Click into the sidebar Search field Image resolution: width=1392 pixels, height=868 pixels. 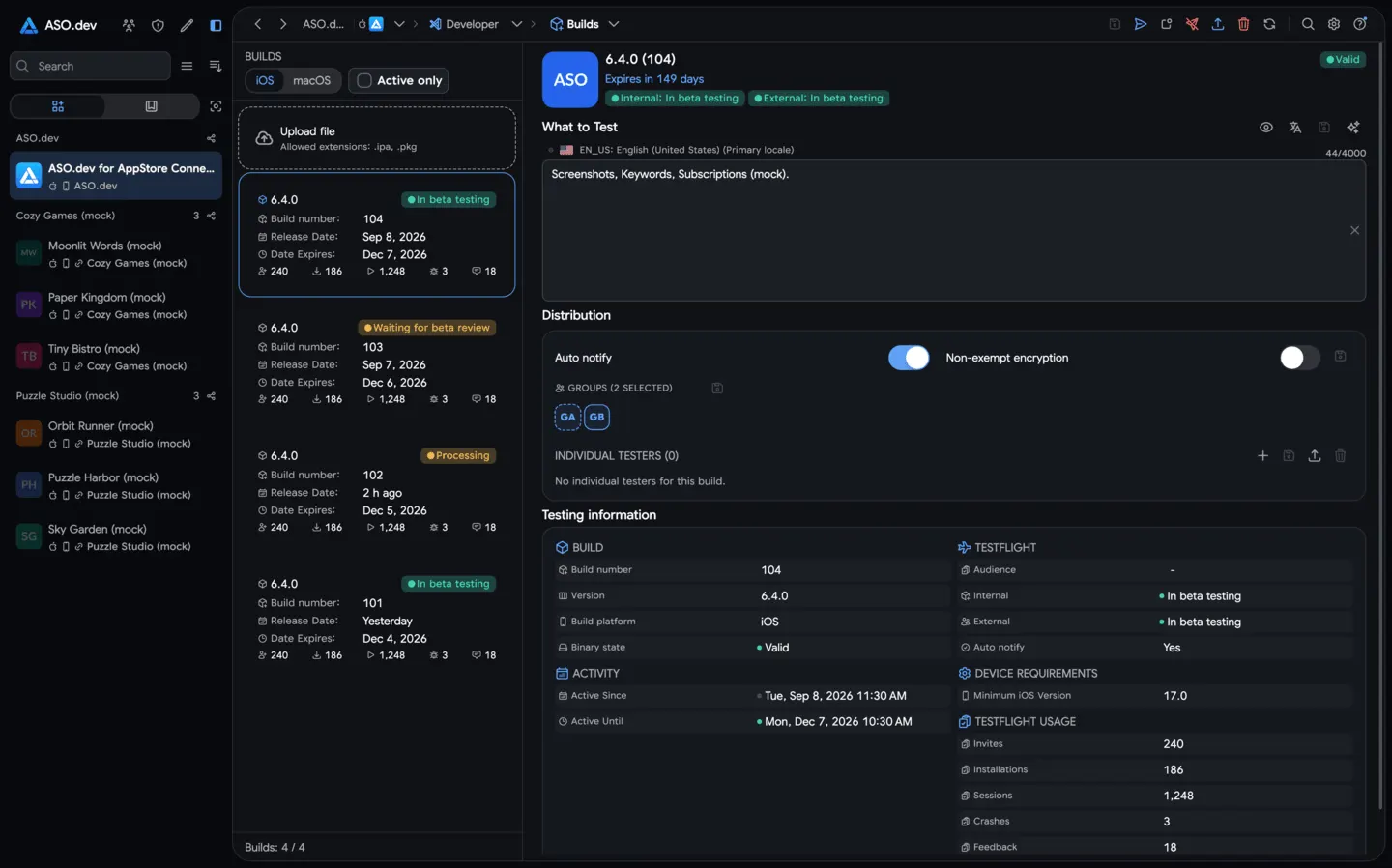(x=90, y=66)
